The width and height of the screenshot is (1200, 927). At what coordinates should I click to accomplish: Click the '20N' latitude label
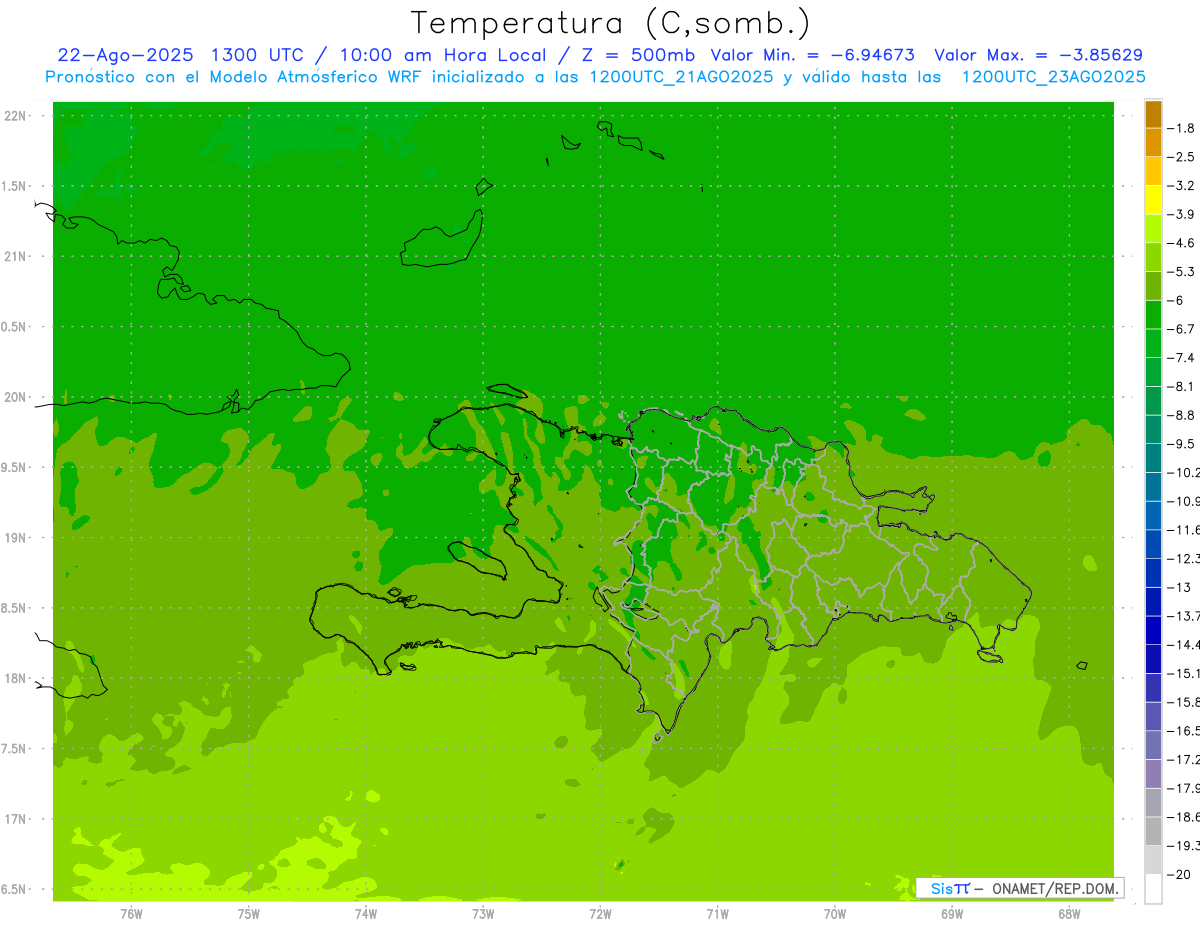[x=16, y=397]
